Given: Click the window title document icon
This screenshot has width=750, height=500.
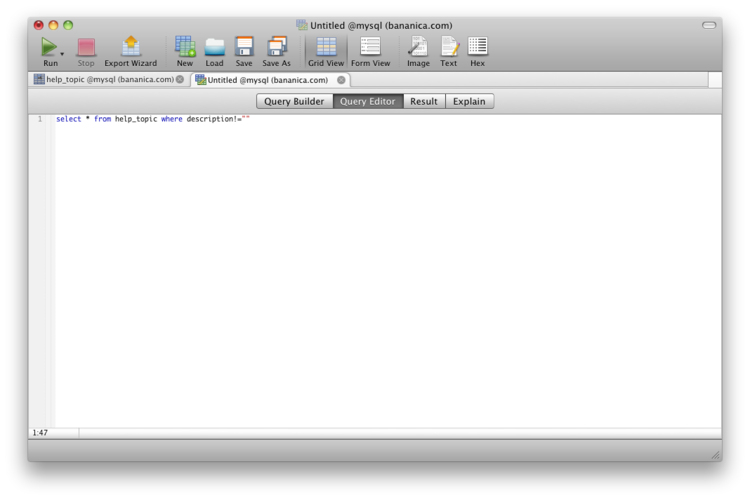Looking at the screenshot, I should pos(301,25).
